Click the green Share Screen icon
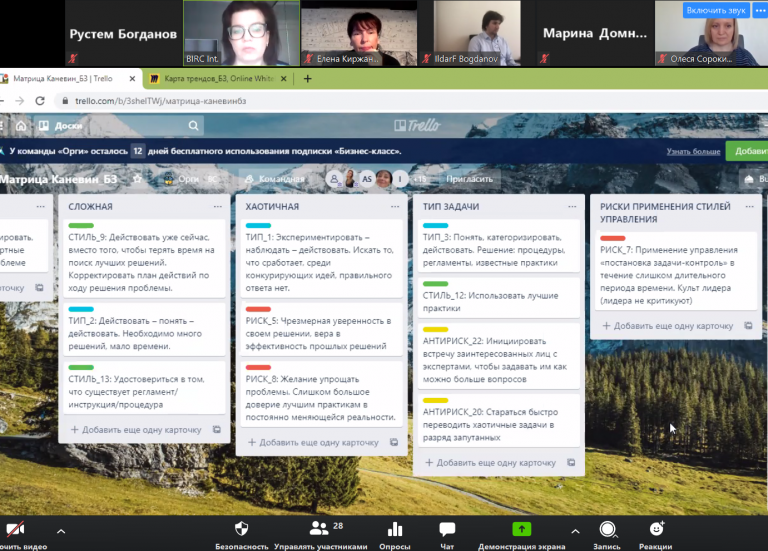Screen dimensions: 768x551 click(x=521, y=529)
